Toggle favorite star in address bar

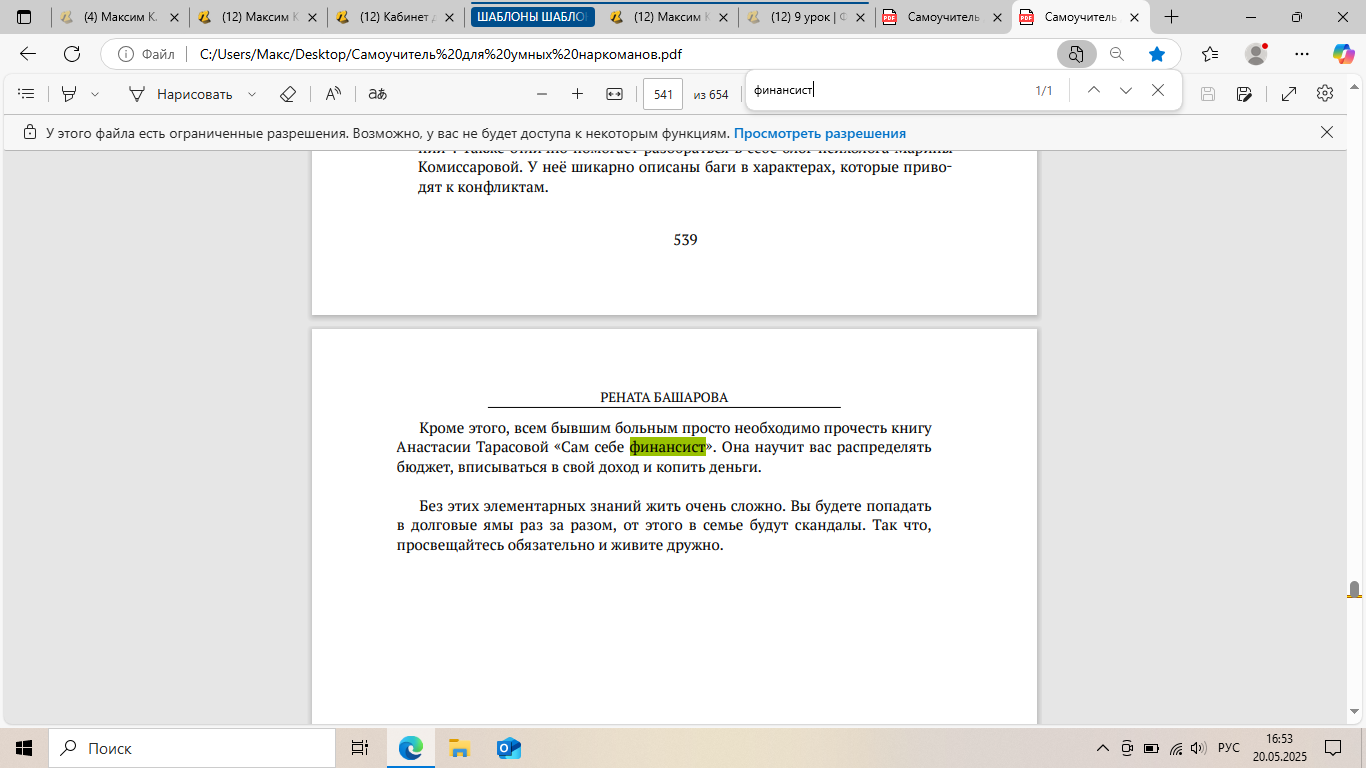[x=1157, y=54]
